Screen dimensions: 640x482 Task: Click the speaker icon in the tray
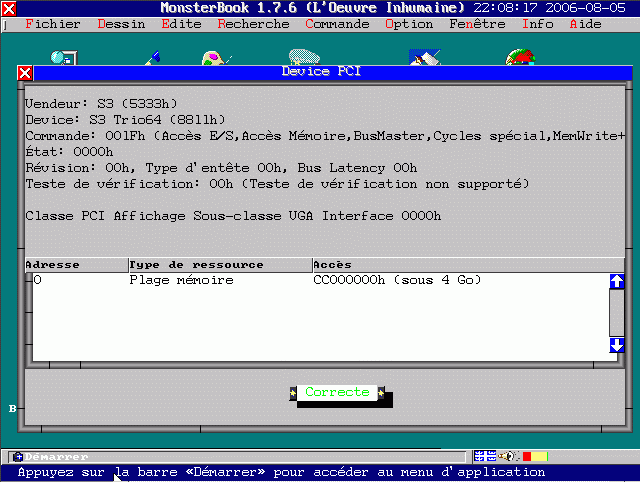507,457
